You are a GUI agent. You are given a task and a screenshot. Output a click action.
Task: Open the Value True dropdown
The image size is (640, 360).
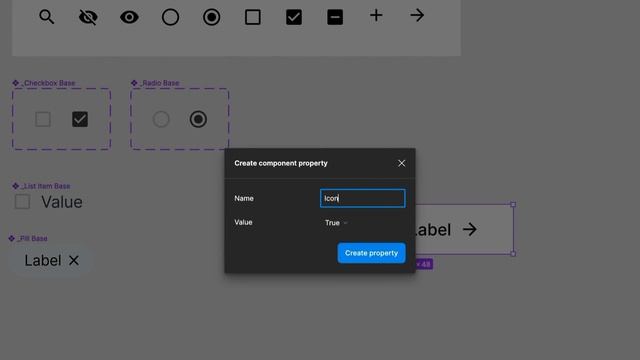click(336, 223)
